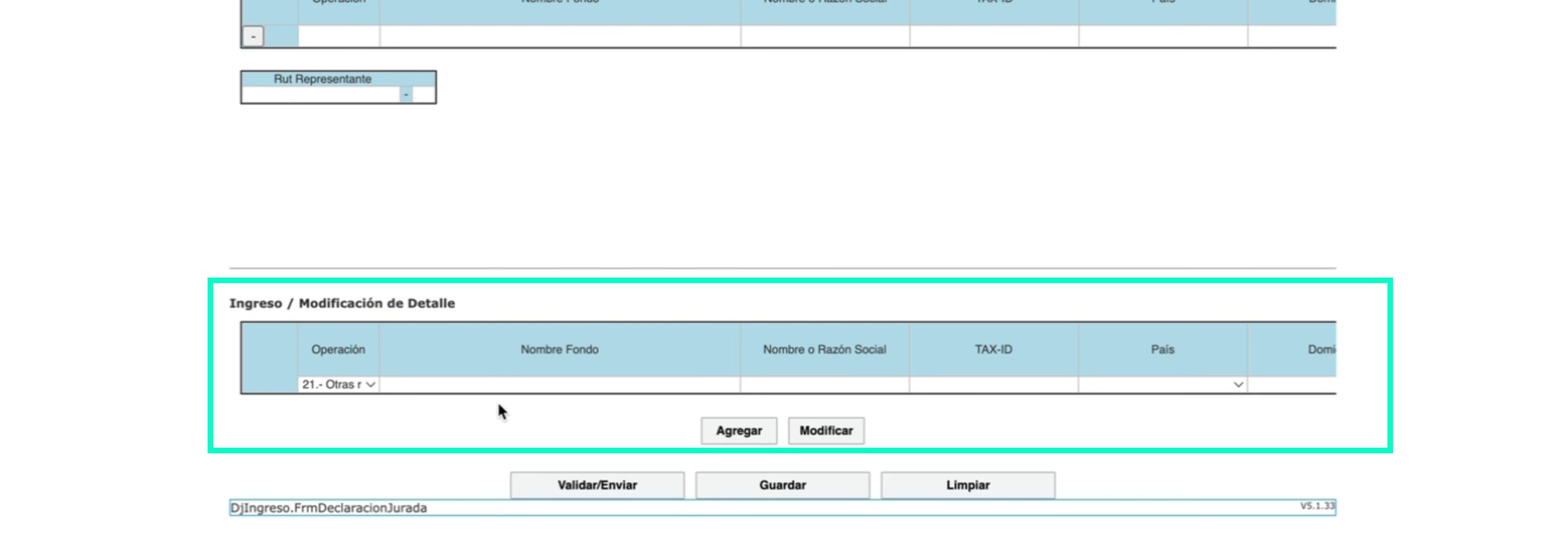The height and width of the screenshot is (552, 1568).
Task: Click the Nombre Fondo input in detail entry row
Action: (559, 385)
